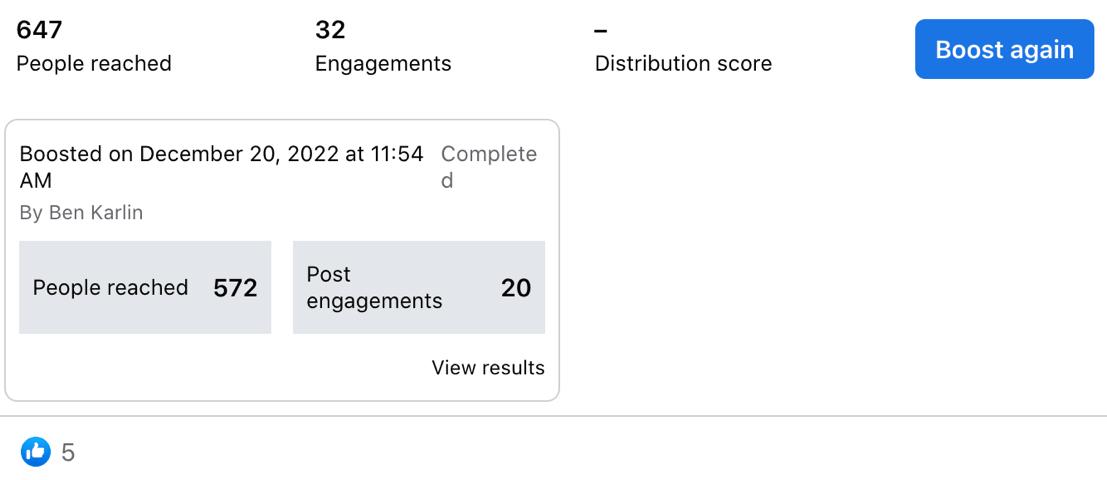
Task: Select the 20 post engagements value
Action: (516, 288)
